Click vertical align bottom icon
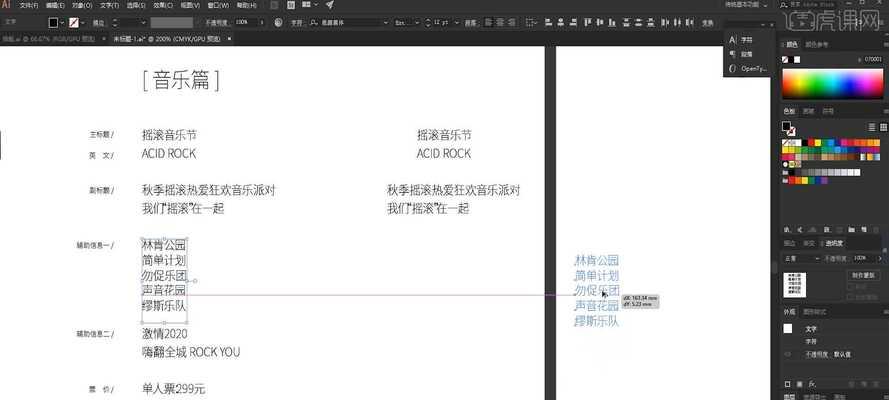Screen dimensions: 889x400 611,23
